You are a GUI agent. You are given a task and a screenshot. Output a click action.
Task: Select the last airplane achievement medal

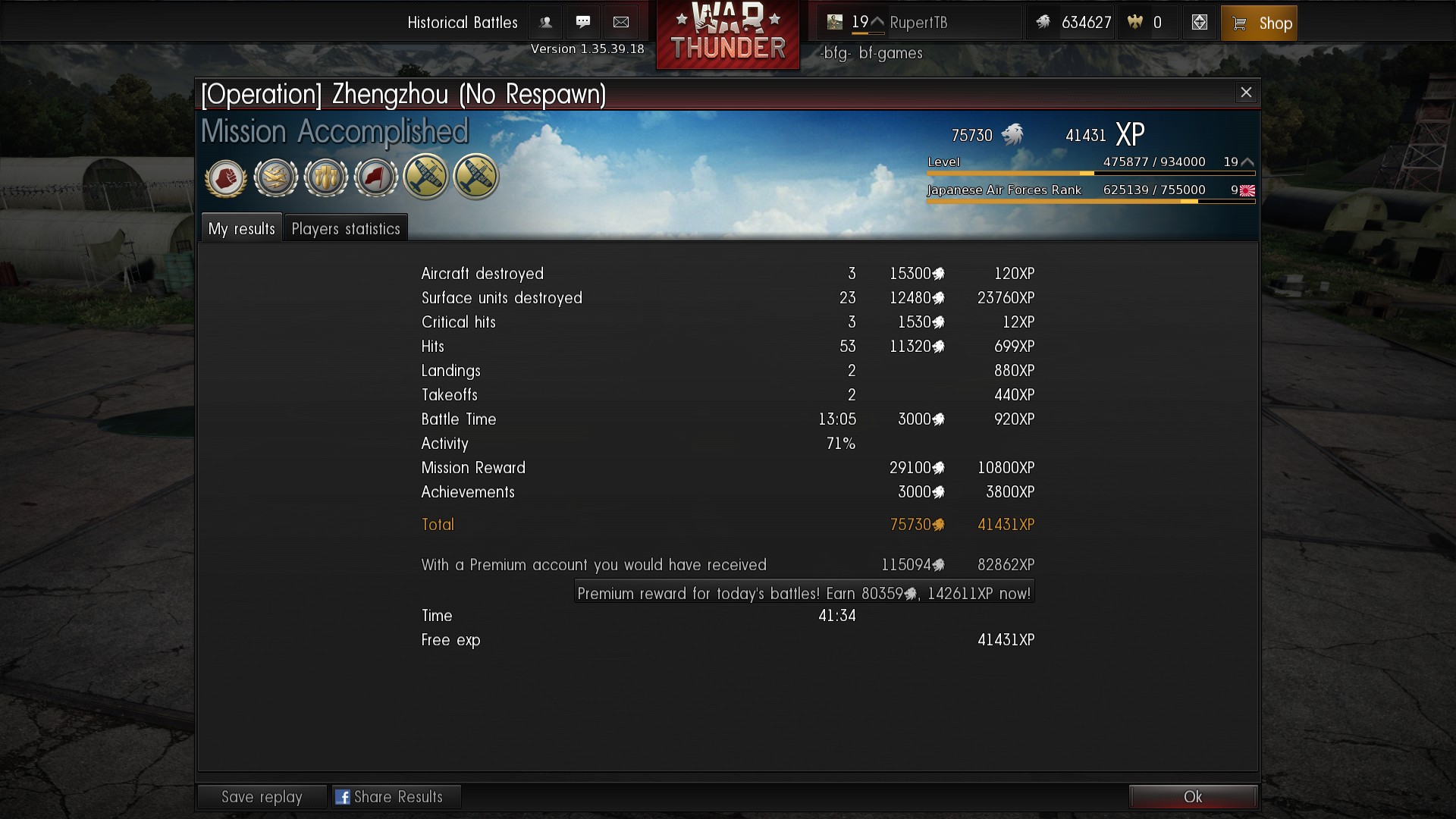pyautogui.click(x=475, y=177)
